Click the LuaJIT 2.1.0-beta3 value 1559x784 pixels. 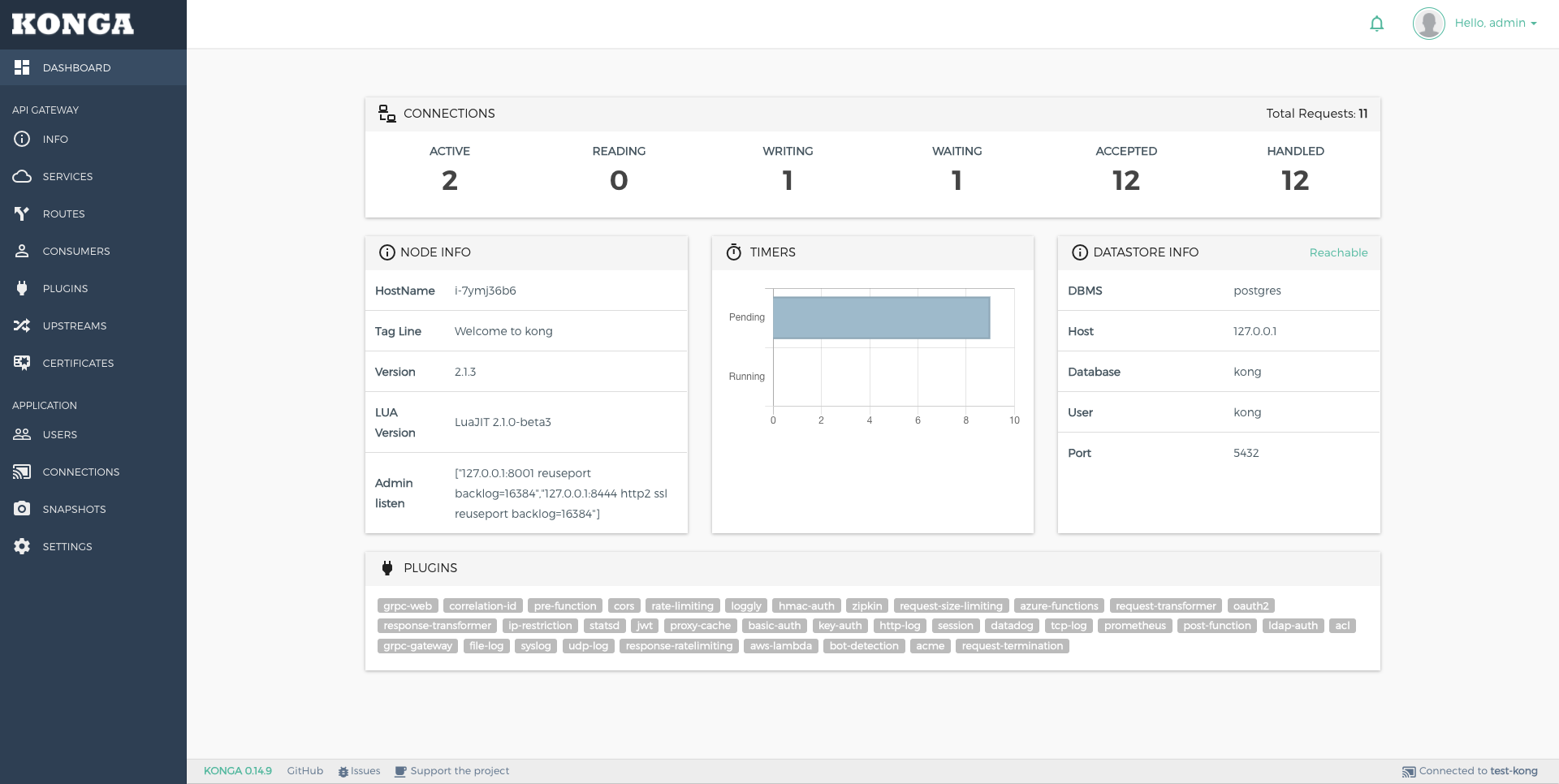coord(503,422)
